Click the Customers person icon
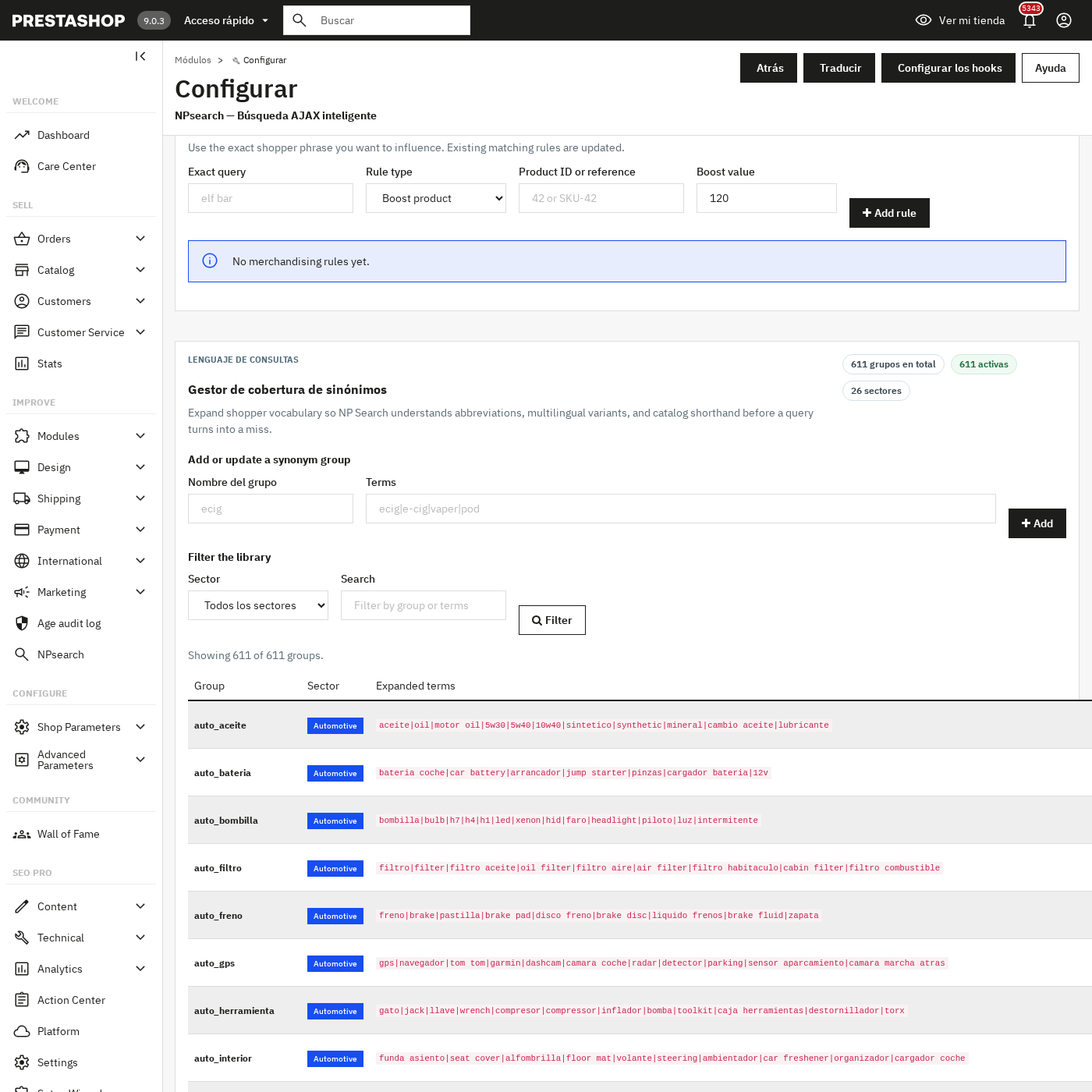The width and height of the screenshot is (1092, 1092). tap(22, 301)
